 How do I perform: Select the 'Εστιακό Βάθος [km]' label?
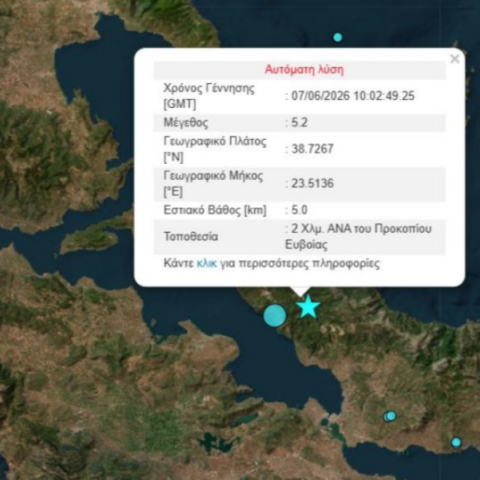tap(215, 210)
